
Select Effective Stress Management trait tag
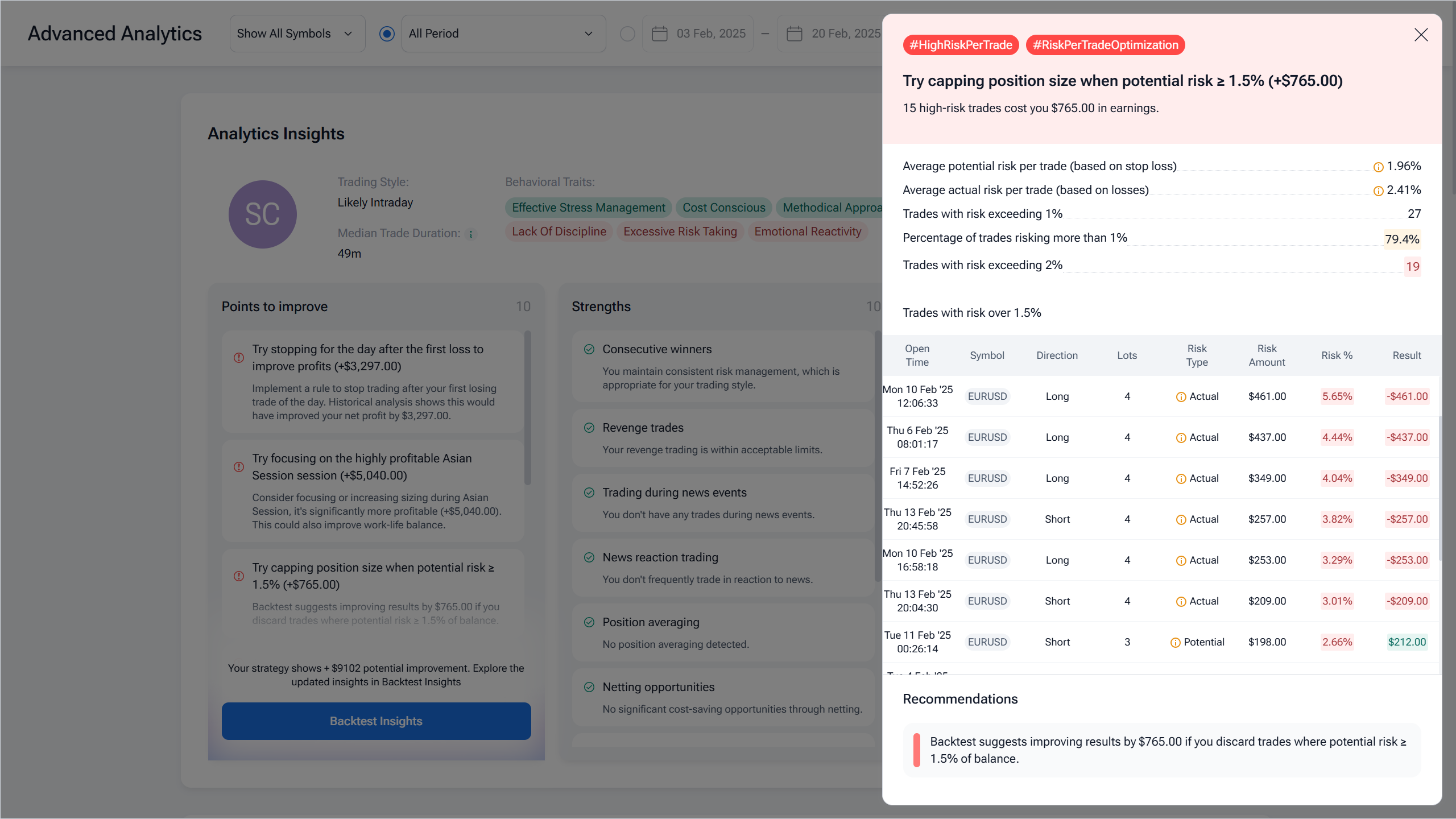(588, 208)
